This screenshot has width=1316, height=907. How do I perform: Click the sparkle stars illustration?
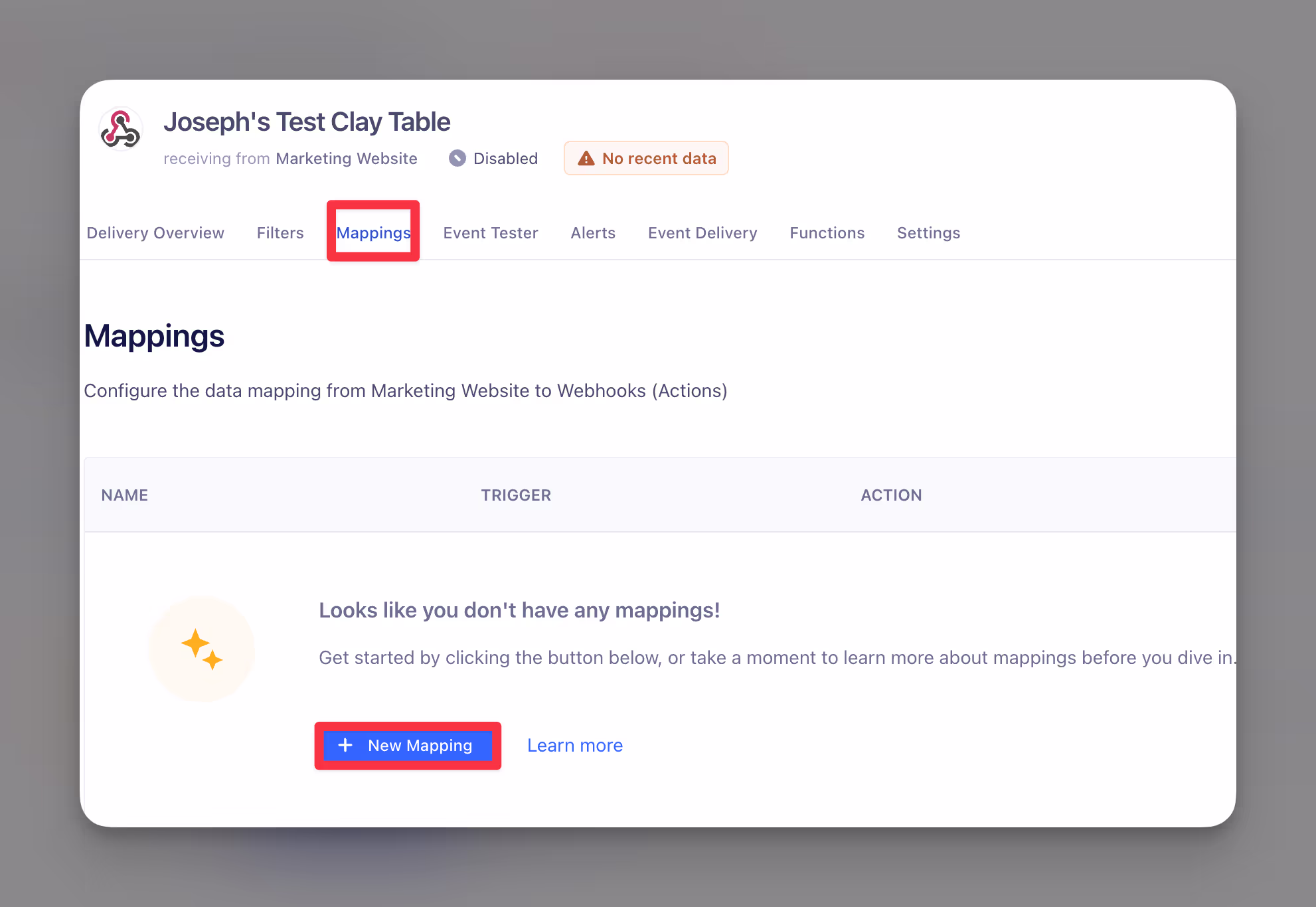[x=202, y=649]
